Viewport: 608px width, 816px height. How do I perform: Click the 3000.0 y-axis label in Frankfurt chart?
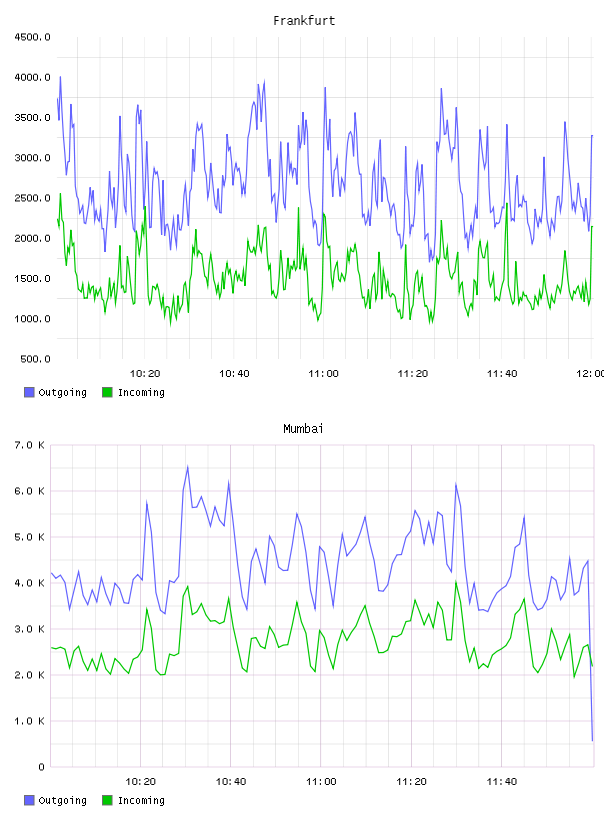point(32,158)
